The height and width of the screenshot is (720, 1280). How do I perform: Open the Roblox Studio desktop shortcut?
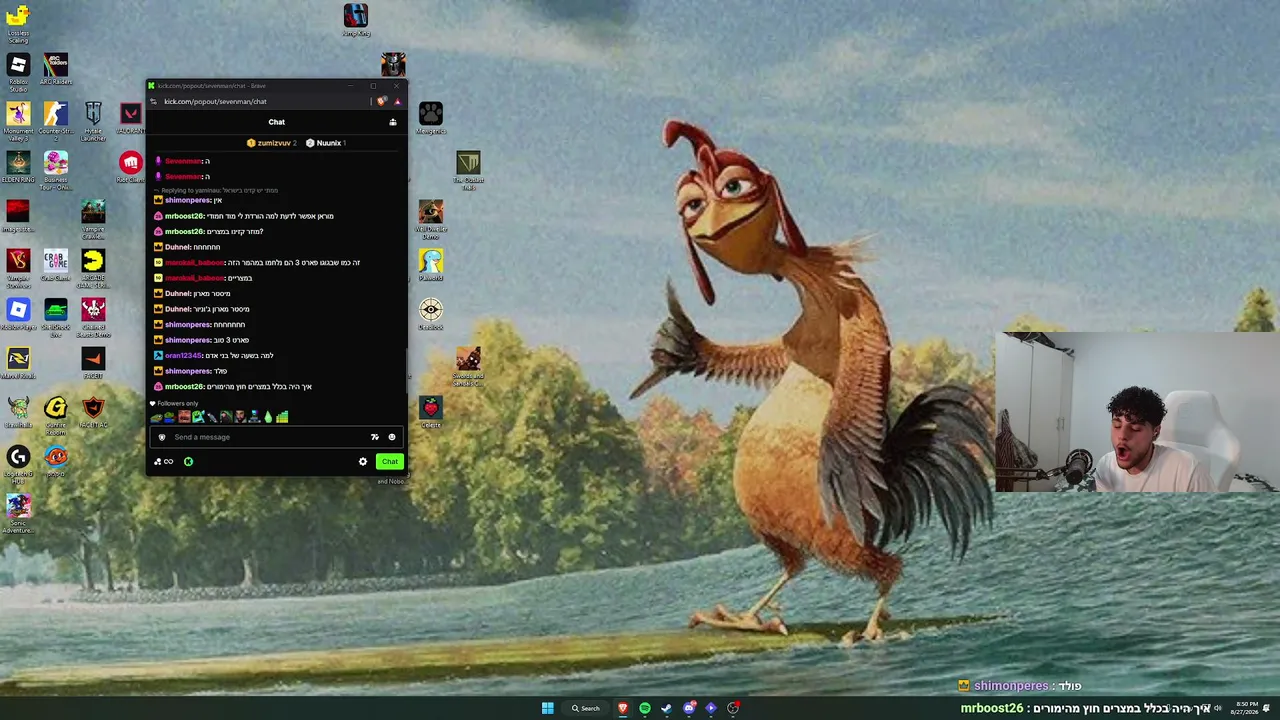coord(18,72)
